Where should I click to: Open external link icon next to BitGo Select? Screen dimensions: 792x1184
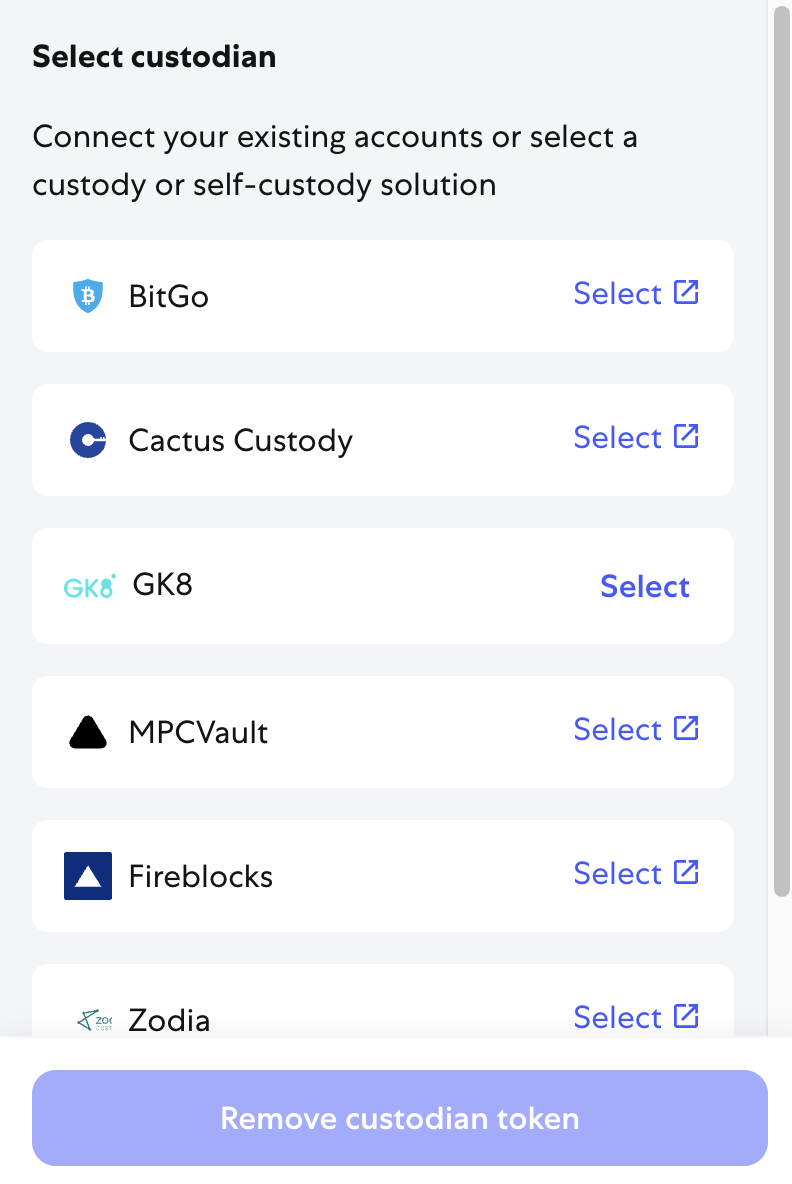point(686,292)
